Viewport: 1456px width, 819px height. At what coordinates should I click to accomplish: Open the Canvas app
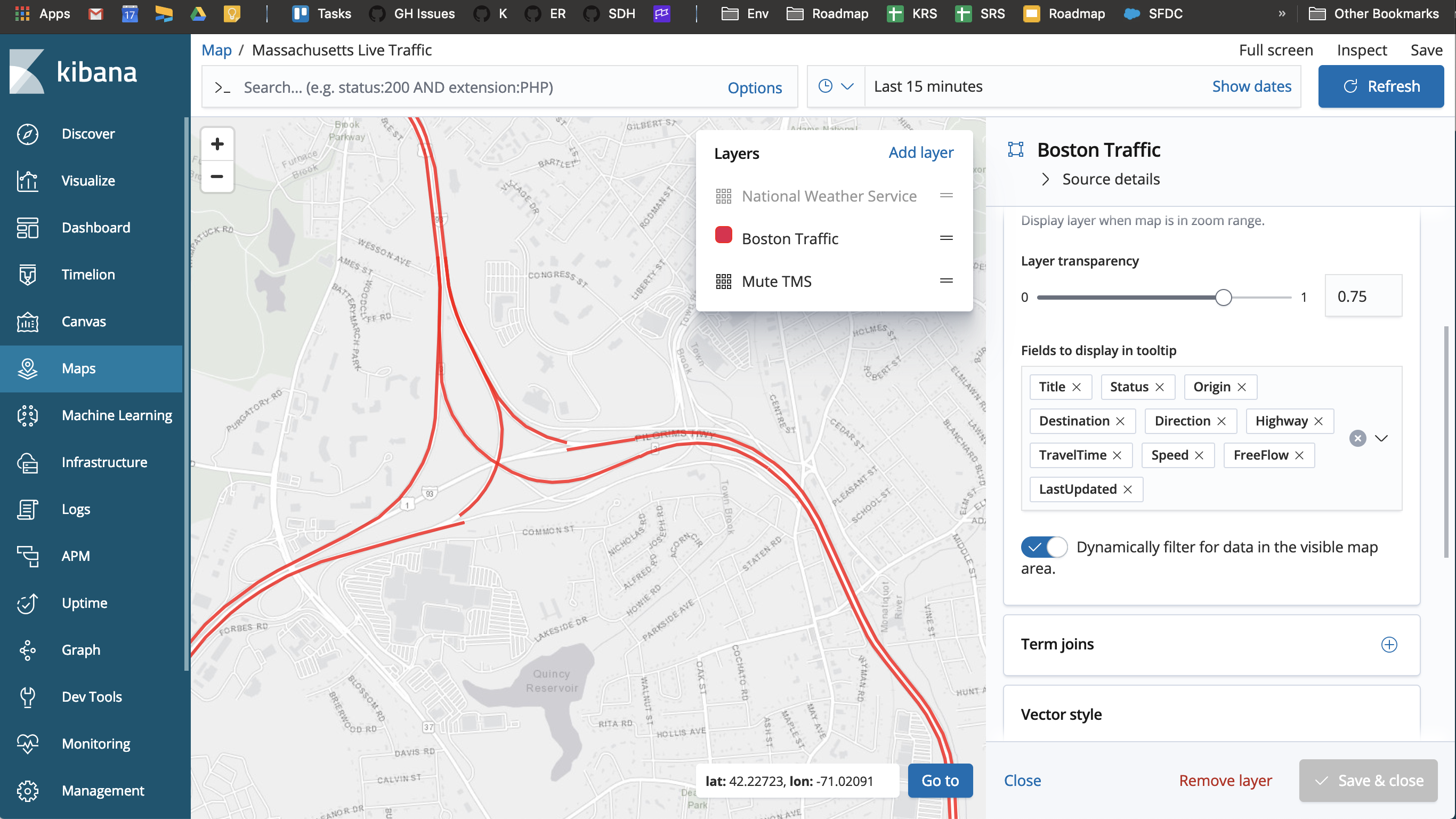point(83,322)
